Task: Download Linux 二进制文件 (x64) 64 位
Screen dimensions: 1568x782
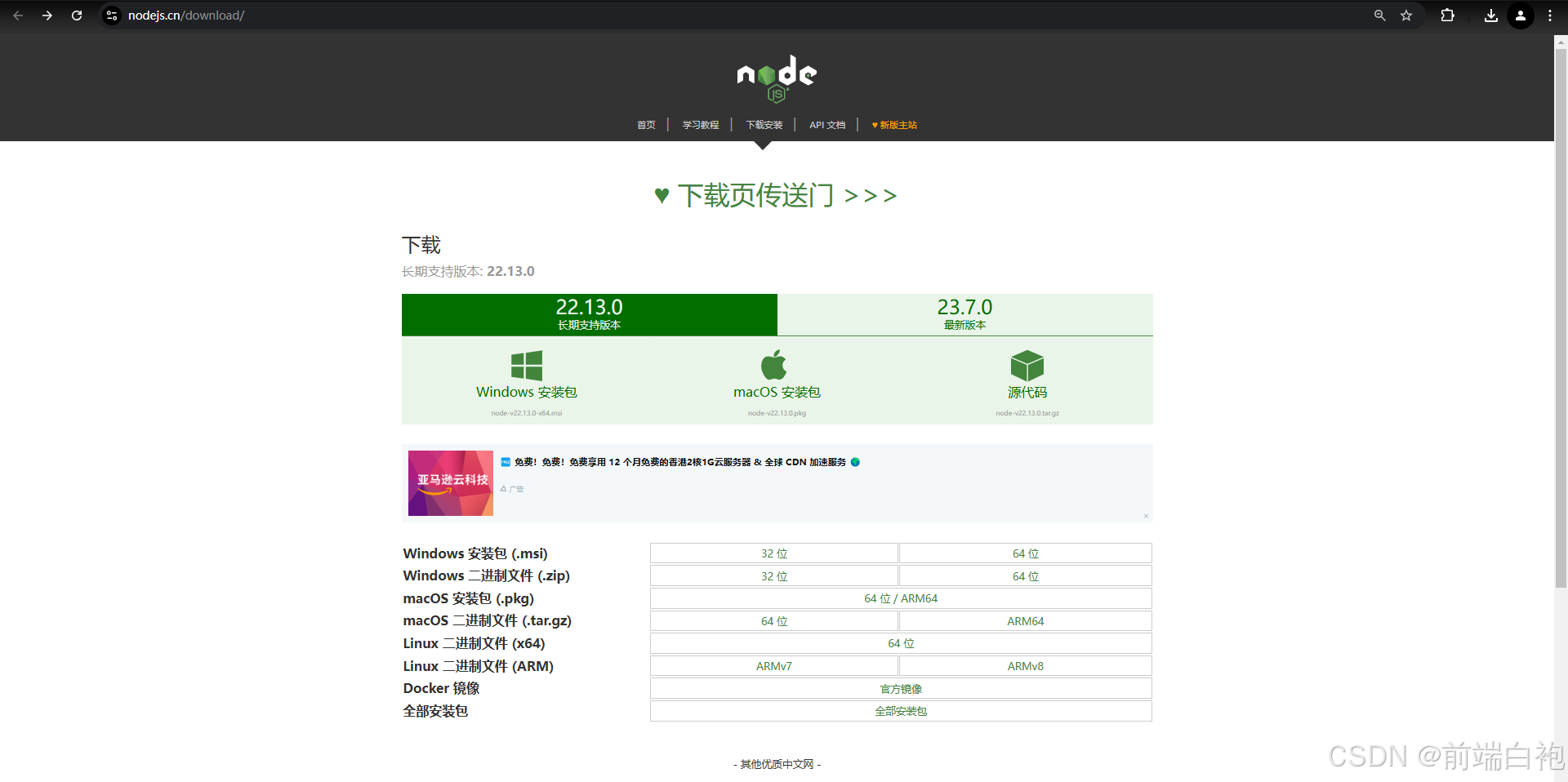Action: [901, 643]
